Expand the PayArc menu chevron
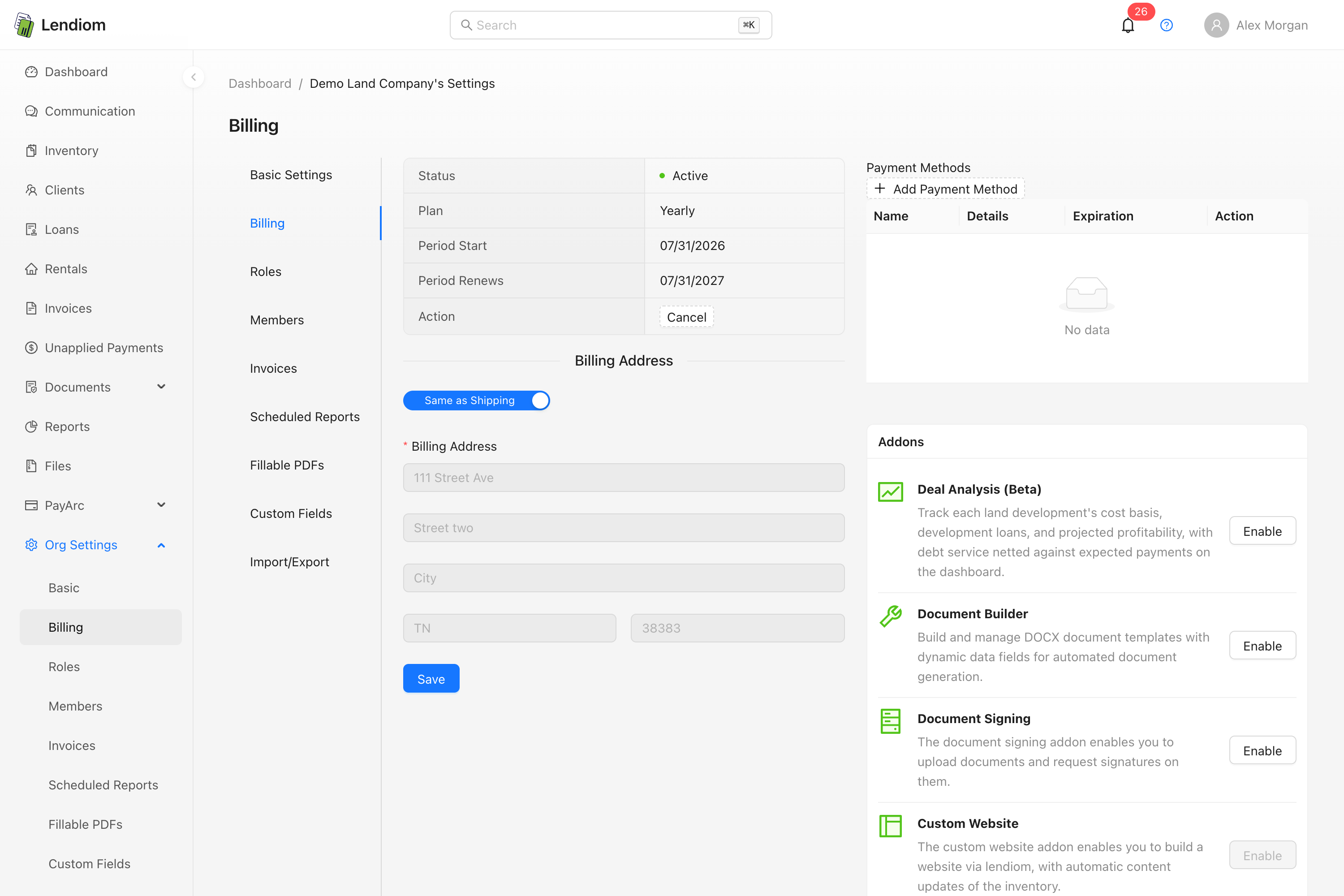1344x896 pixels. pyautogui.click(x=161, y=505)
